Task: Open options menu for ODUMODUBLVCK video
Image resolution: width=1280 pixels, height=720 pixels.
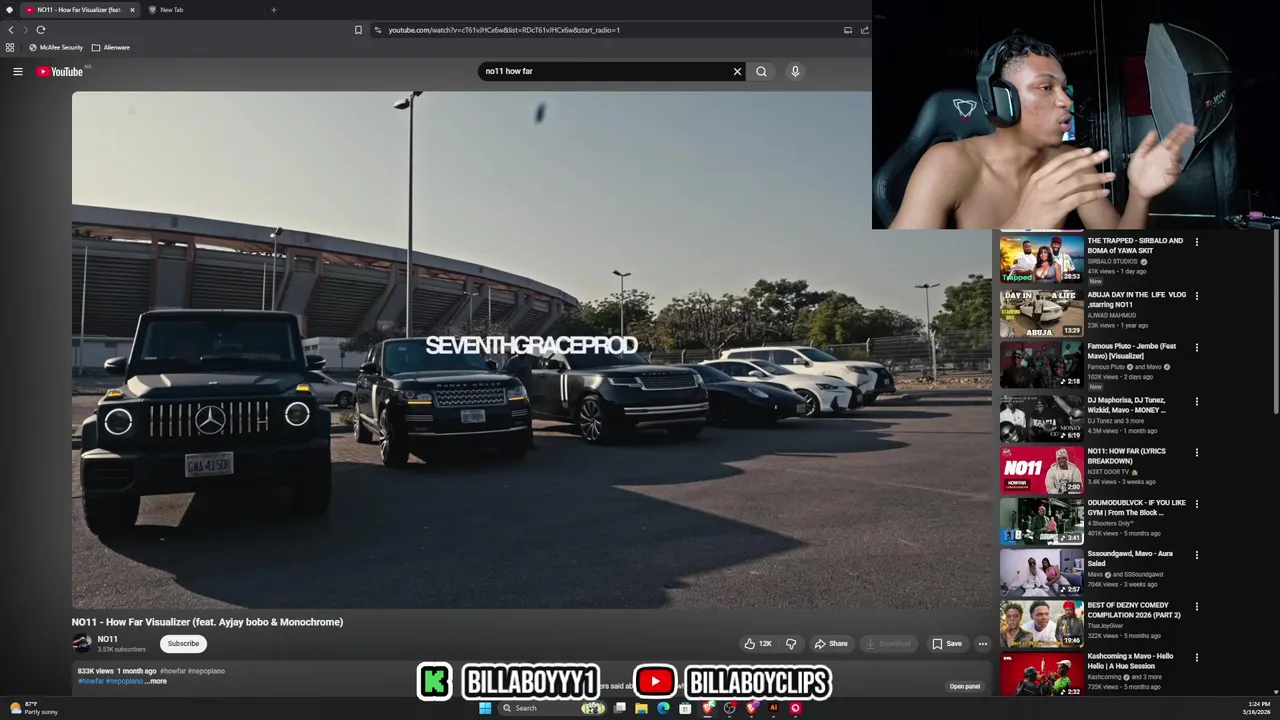Action: [x=1196, y=504]
